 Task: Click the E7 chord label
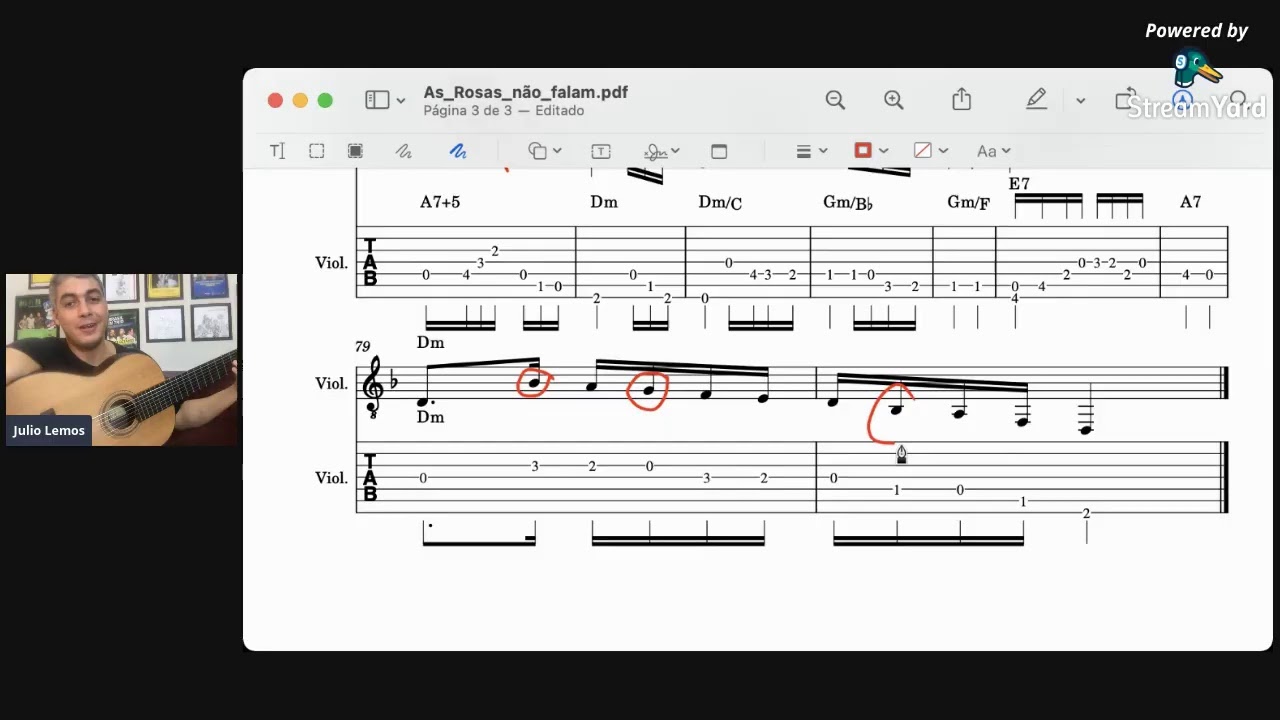1019,184
